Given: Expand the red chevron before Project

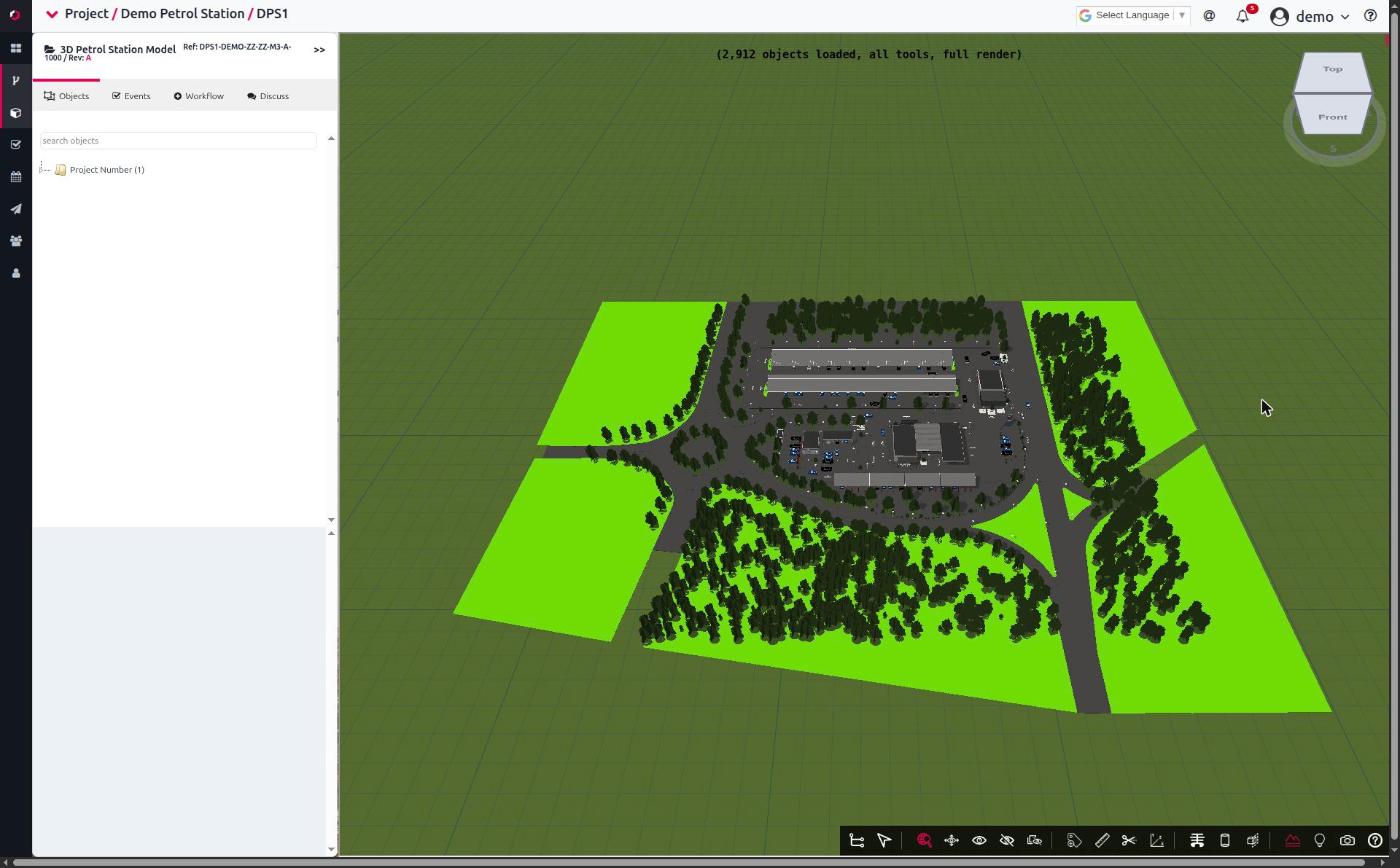Looking at the screenshot, I should (x=52, y=14).
